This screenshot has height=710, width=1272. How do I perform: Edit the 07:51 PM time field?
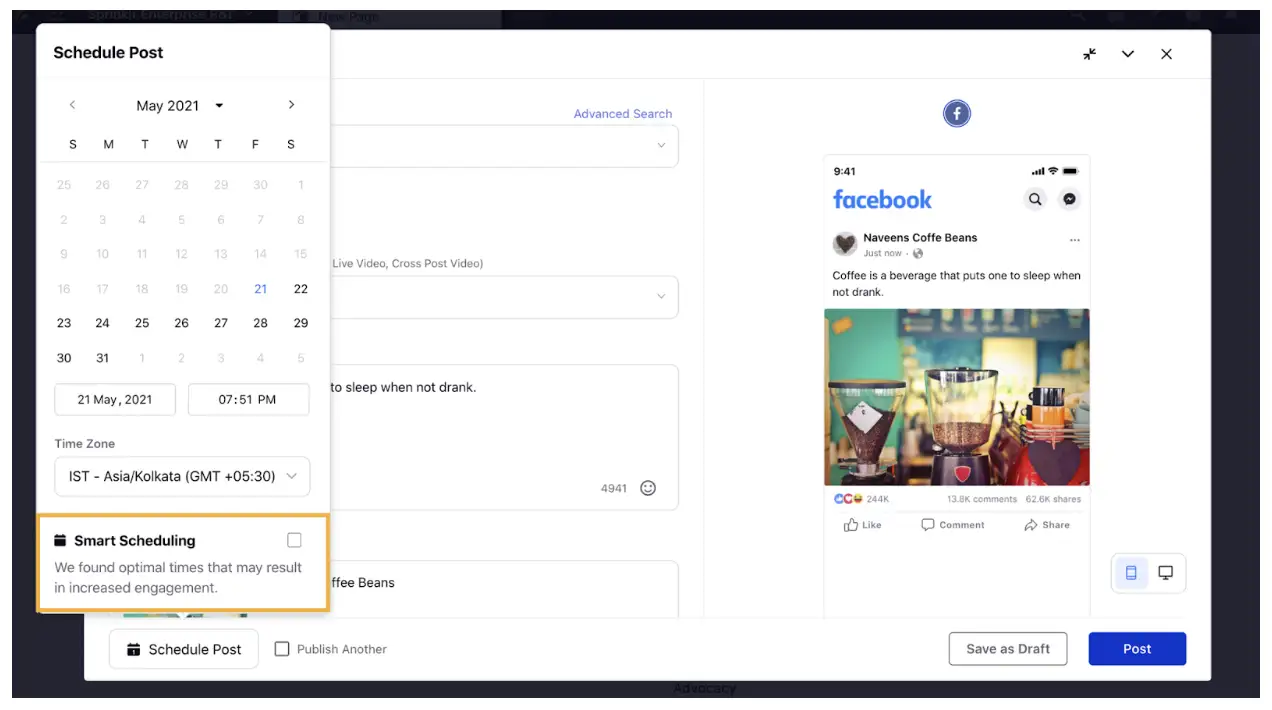(248, 399)
